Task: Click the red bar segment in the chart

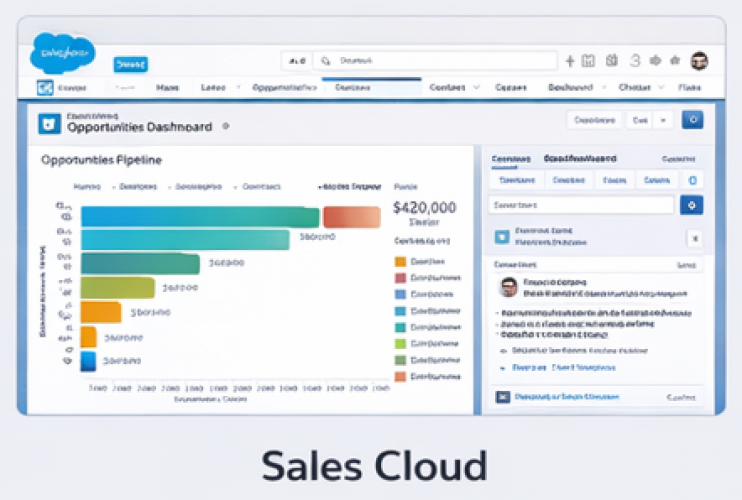Action: pyautogui.click(x=352, y=217)
